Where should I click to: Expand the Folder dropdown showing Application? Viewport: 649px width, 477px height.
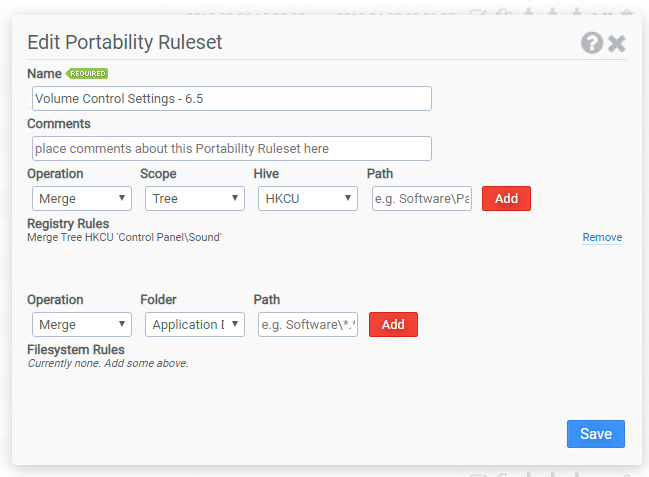195,325
